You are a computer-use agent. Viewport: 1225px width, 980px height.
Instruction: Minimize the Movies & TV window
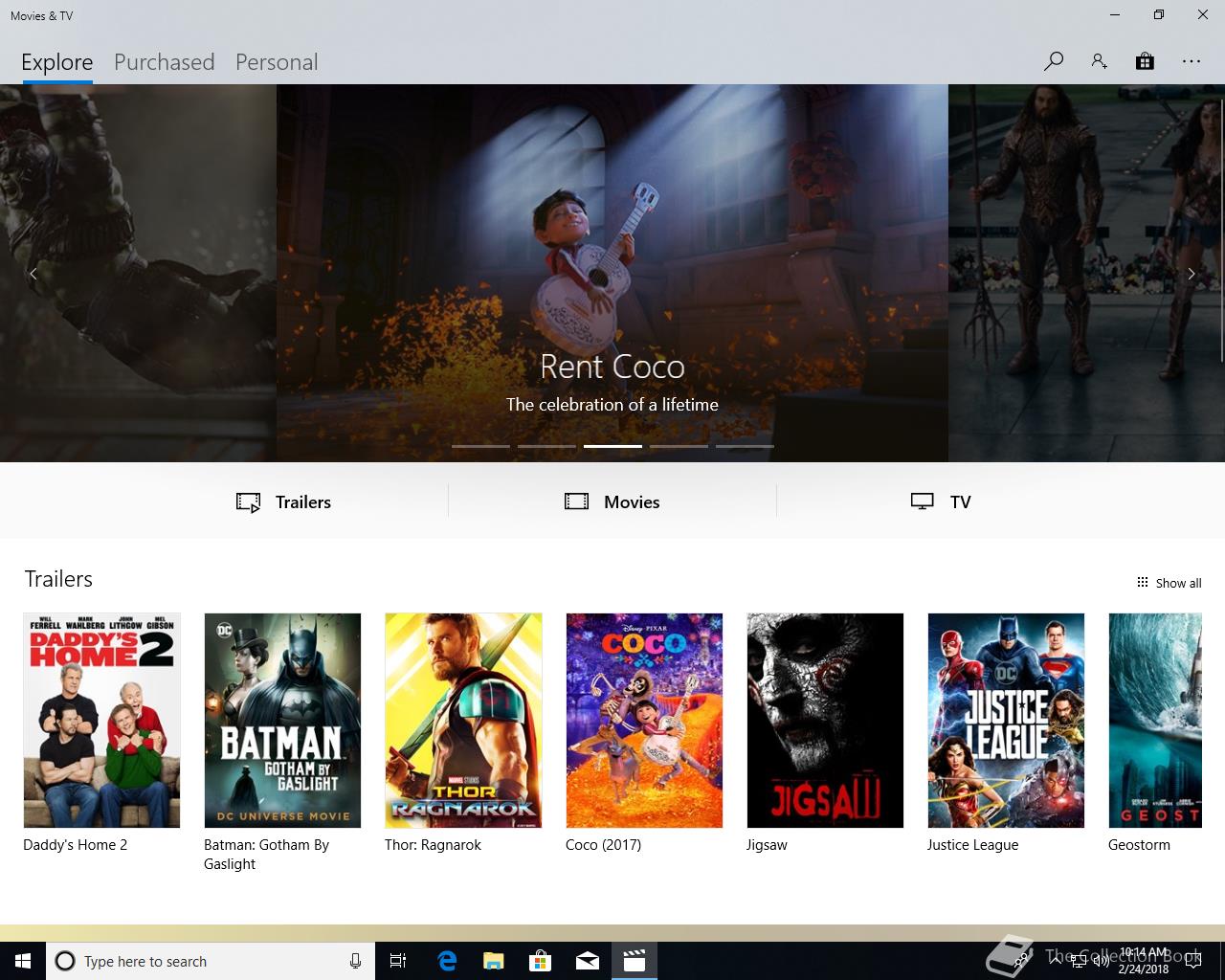(1115, 14)
